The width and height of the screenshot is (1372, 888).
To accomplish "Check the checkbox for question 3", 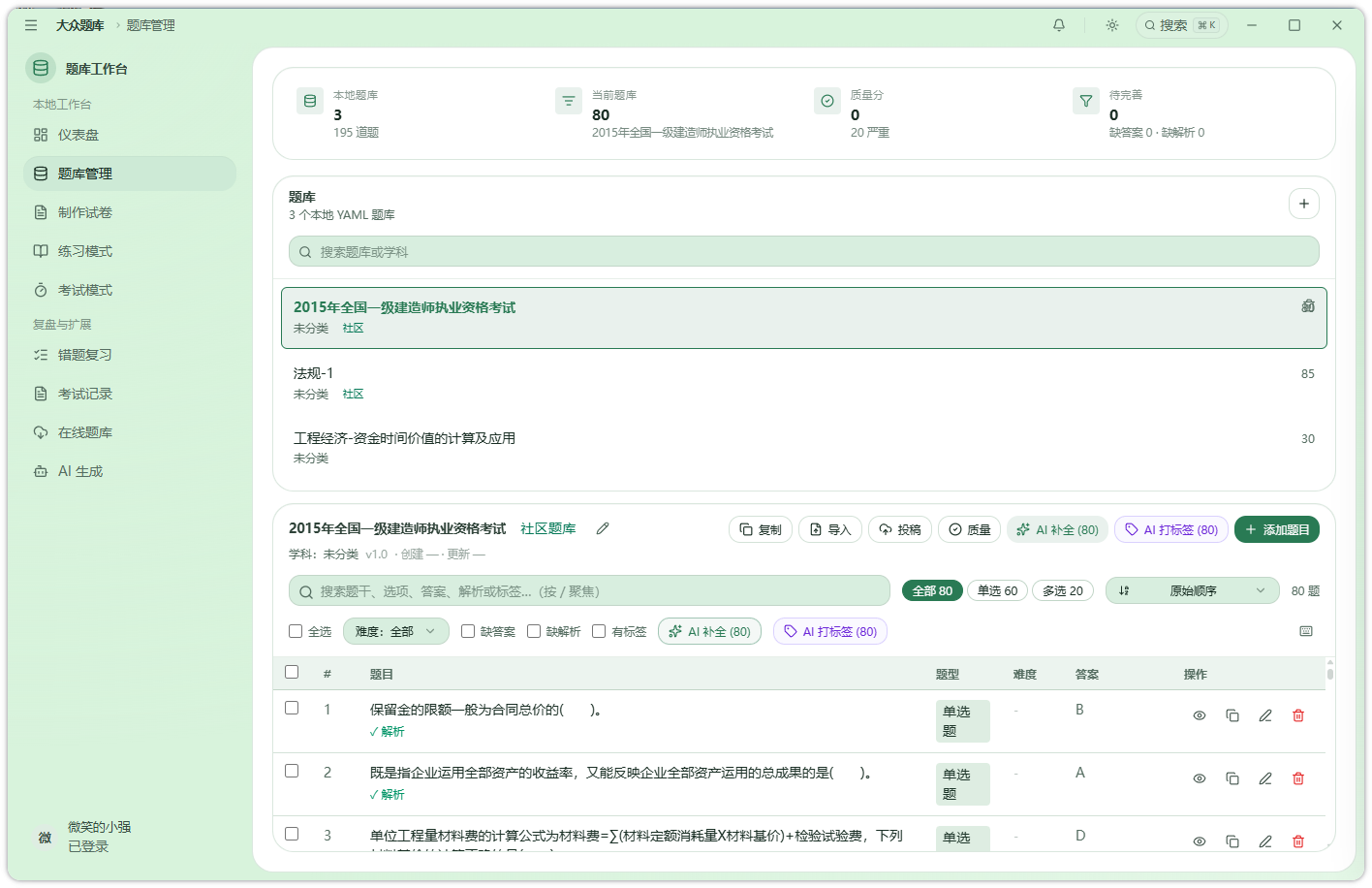I will pyautogui.click(x=292, y=834).
